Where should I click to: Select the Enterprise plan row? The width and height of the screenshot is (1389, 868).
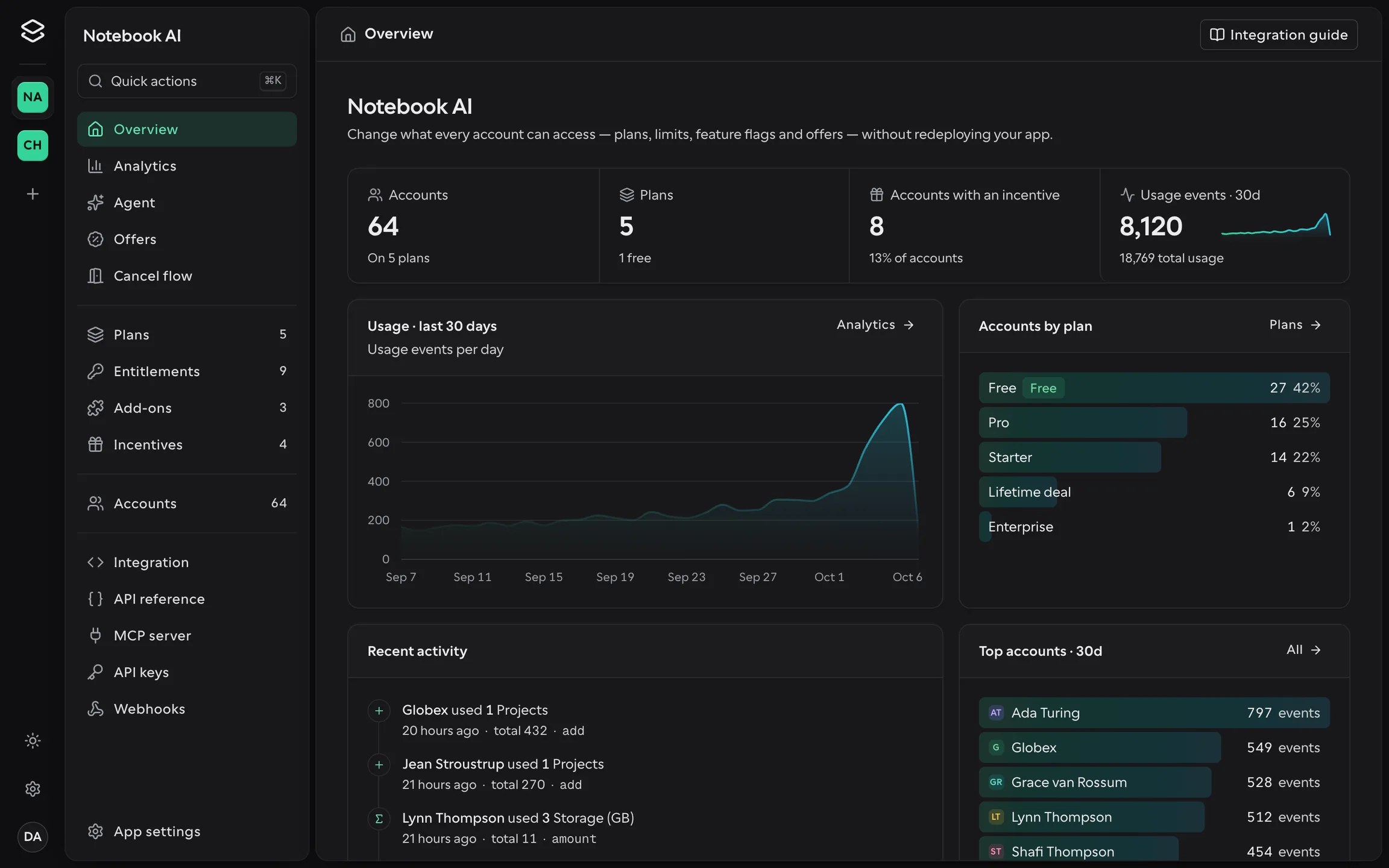1154,527
